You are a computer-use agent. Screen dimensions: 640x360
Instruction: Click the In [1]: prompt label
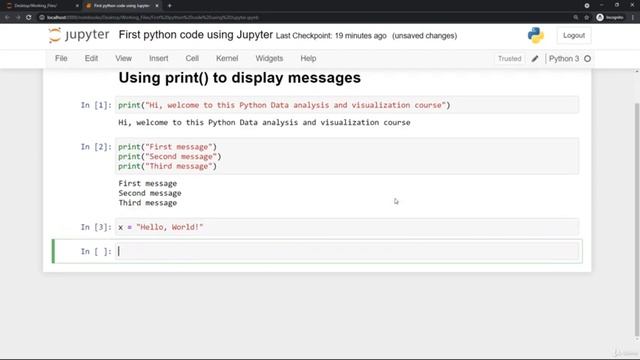[96, 105]
